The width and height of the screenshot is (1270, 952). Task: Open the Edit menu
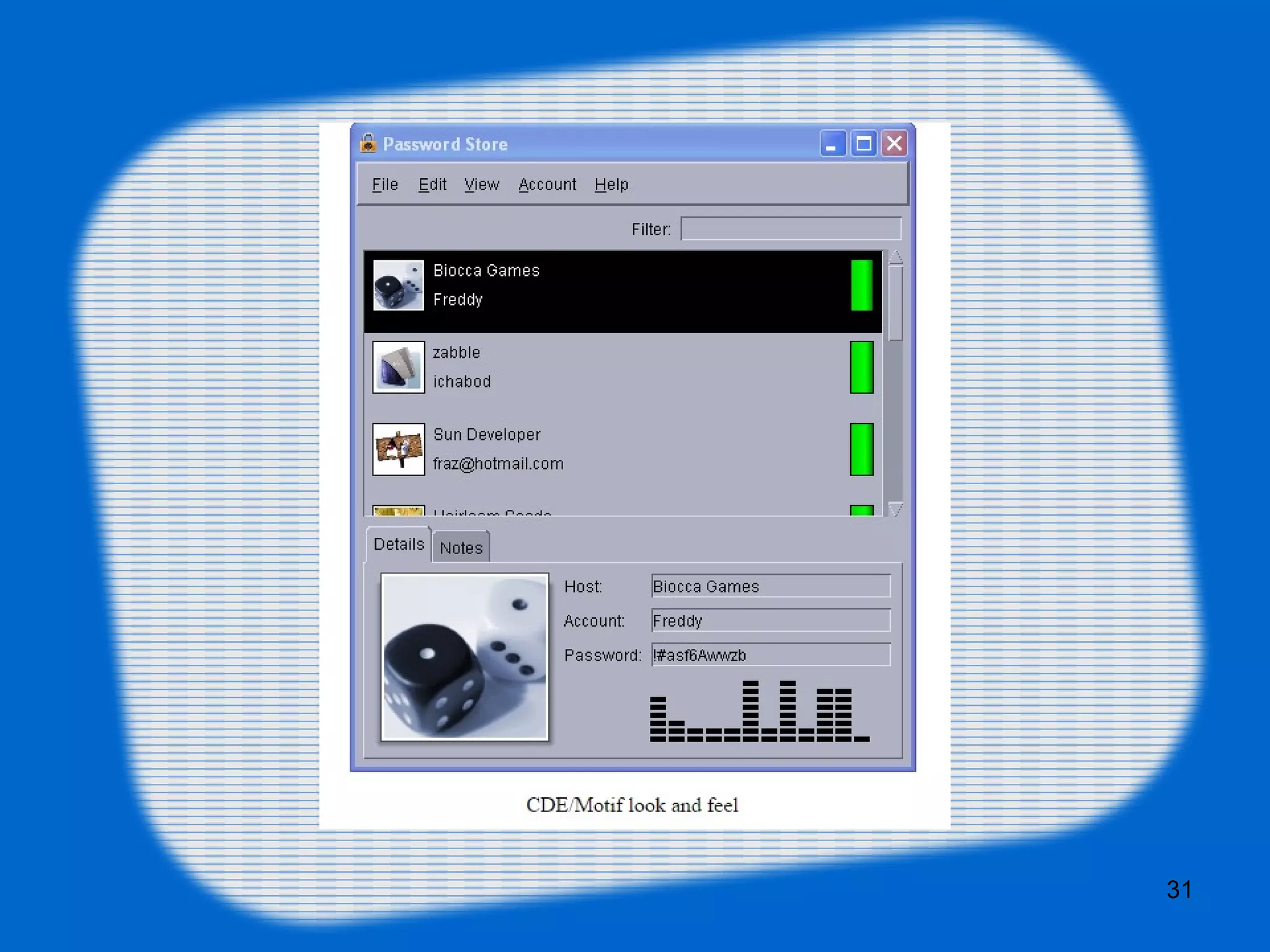point(432,185)
